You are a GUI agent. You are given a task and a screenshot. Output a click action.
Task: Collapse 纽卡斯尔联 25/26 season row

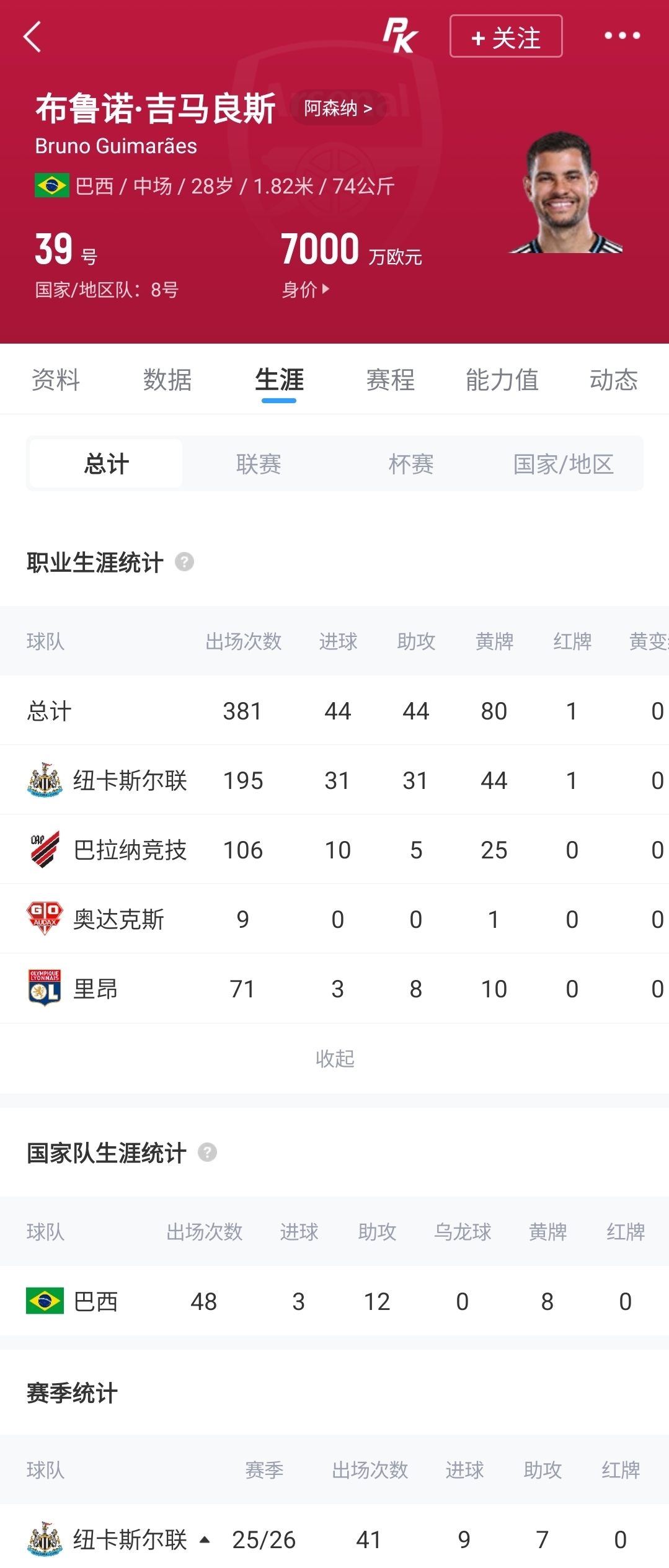coord(205,1539)
